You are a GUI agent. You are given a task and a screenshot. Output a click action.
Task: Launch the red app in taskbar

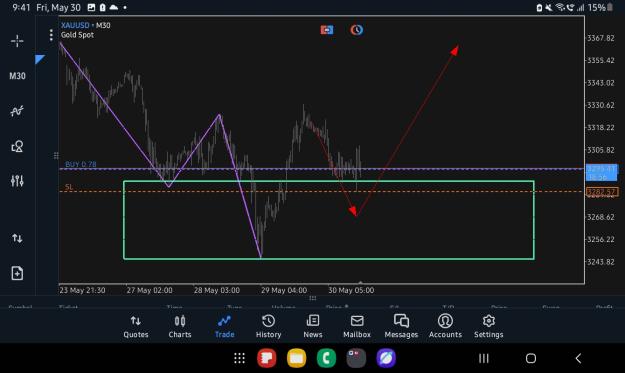tap(267, 358)
